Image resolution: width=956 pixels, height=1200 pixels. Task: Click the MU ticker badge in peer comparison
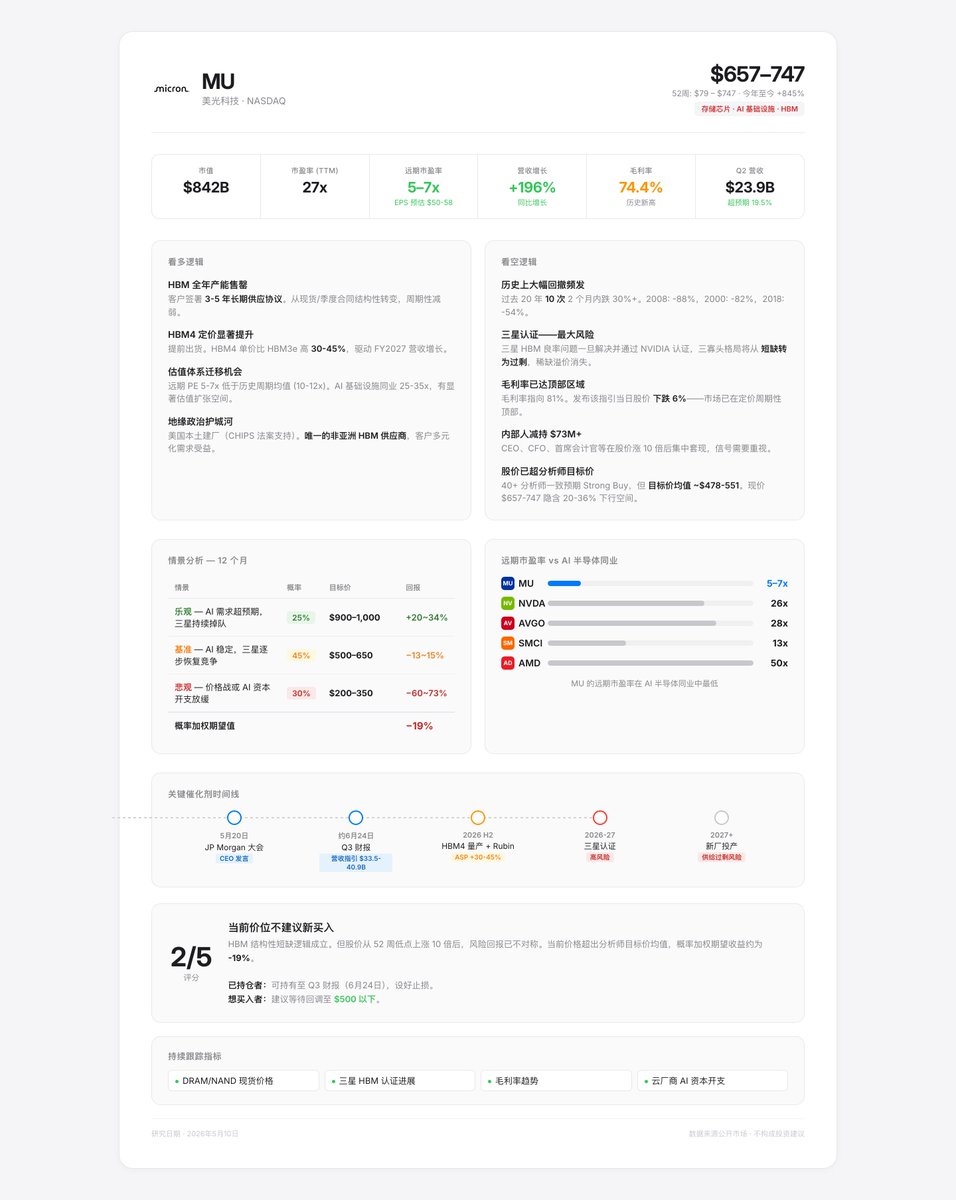508,583
